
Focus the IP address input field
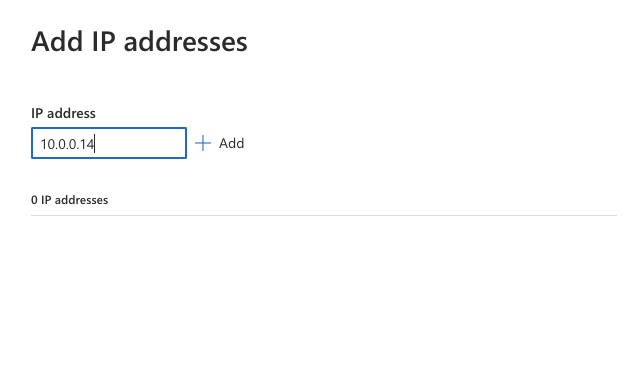pos(109,143)
